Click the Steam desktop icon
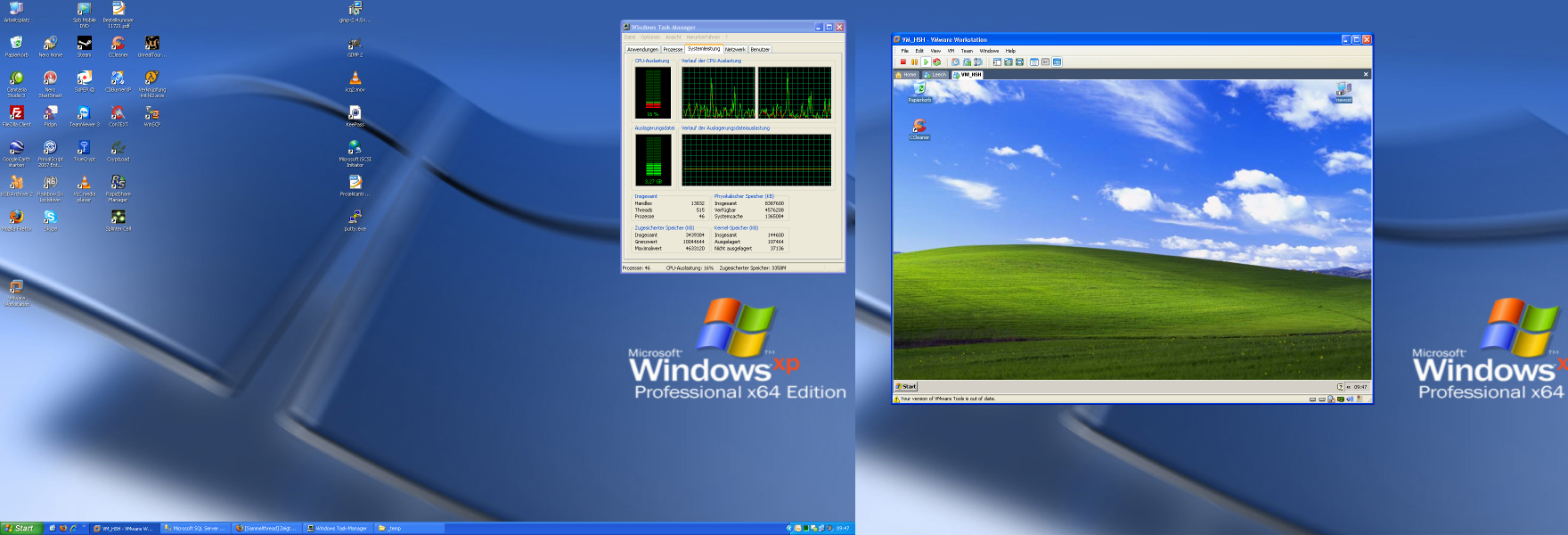This screenshot has width=1568, height=535. click(x=84, y=47)
